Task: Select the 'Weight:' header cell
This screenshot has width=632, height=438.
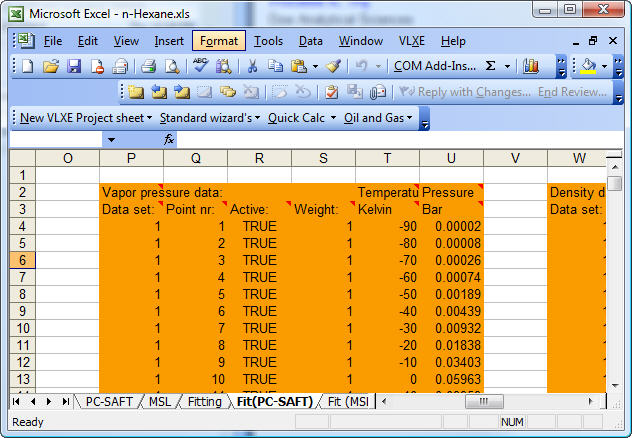Action: [x=323, y=210]
